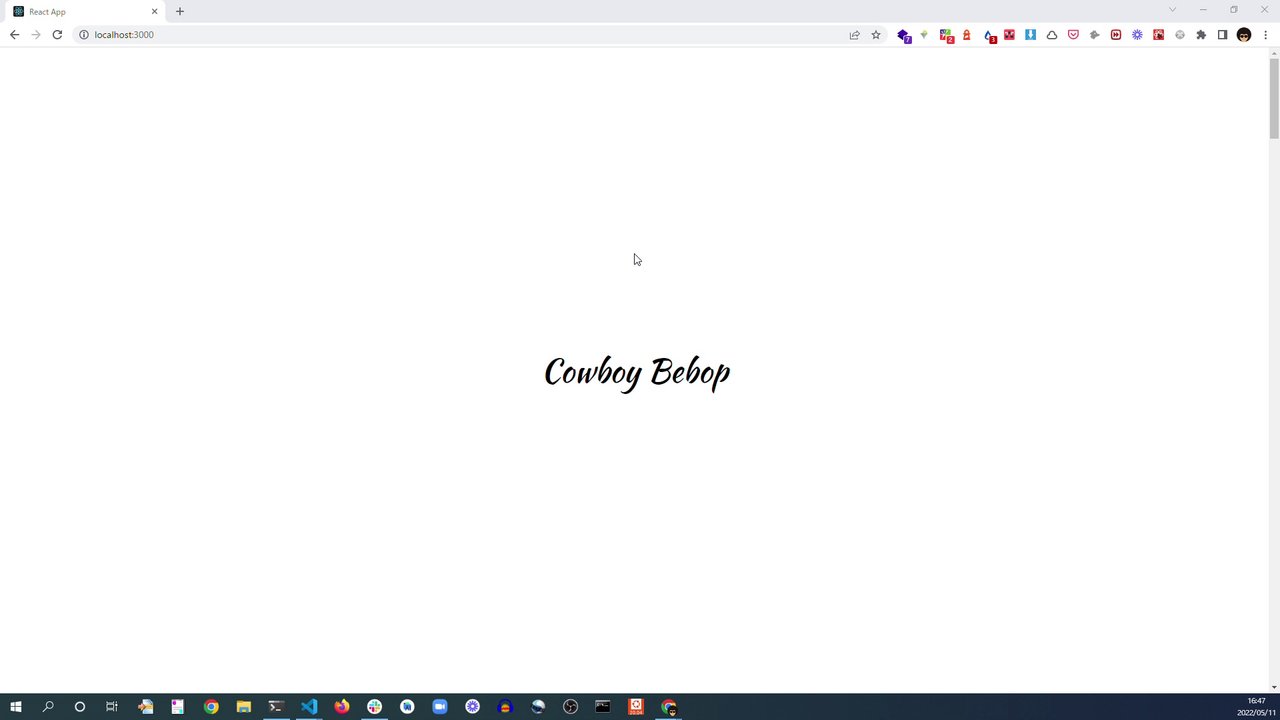Open the tab search chevron
This screenshot has width=1280, height=720.
[x=1172, y=10]
